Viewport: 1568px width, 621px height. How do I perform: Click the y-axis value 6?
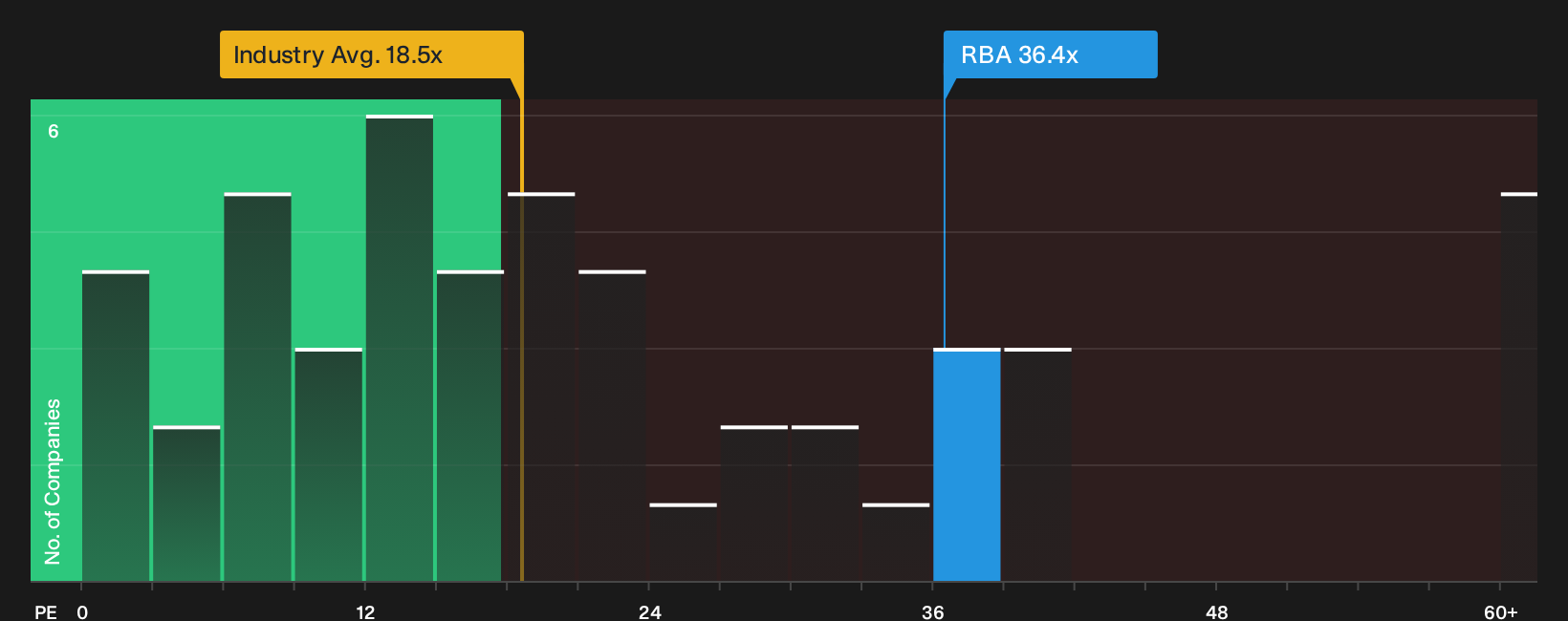(54, 131)
